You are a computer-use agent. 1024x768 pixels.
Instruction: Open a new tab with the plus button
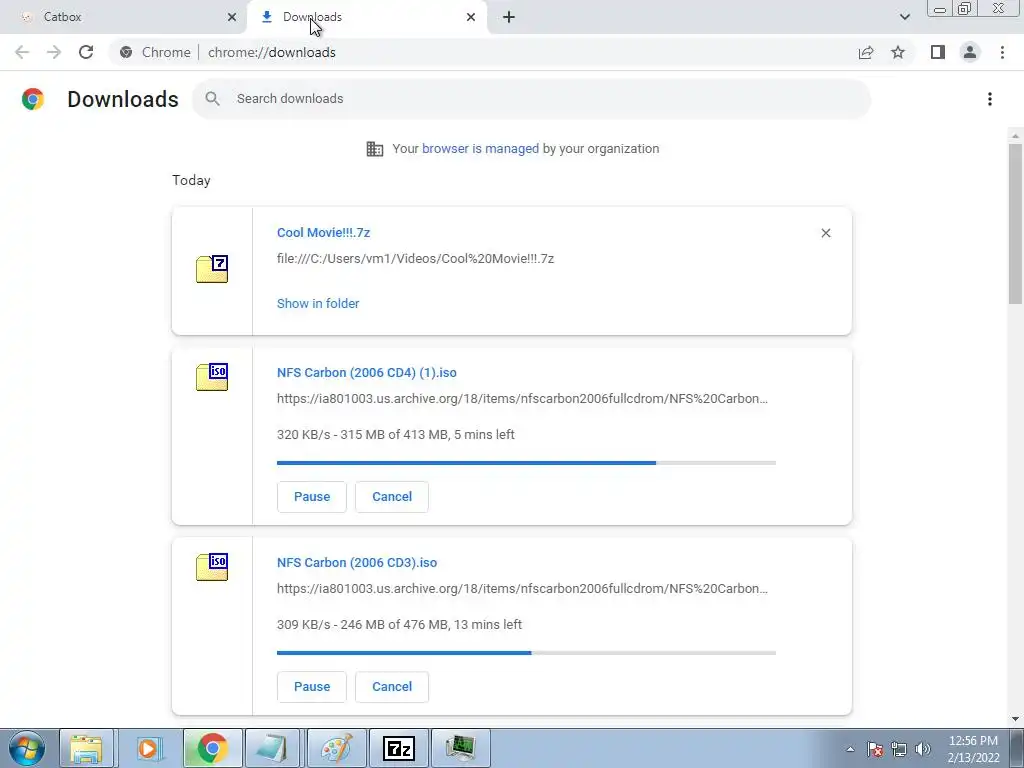(x=509, y=17)
